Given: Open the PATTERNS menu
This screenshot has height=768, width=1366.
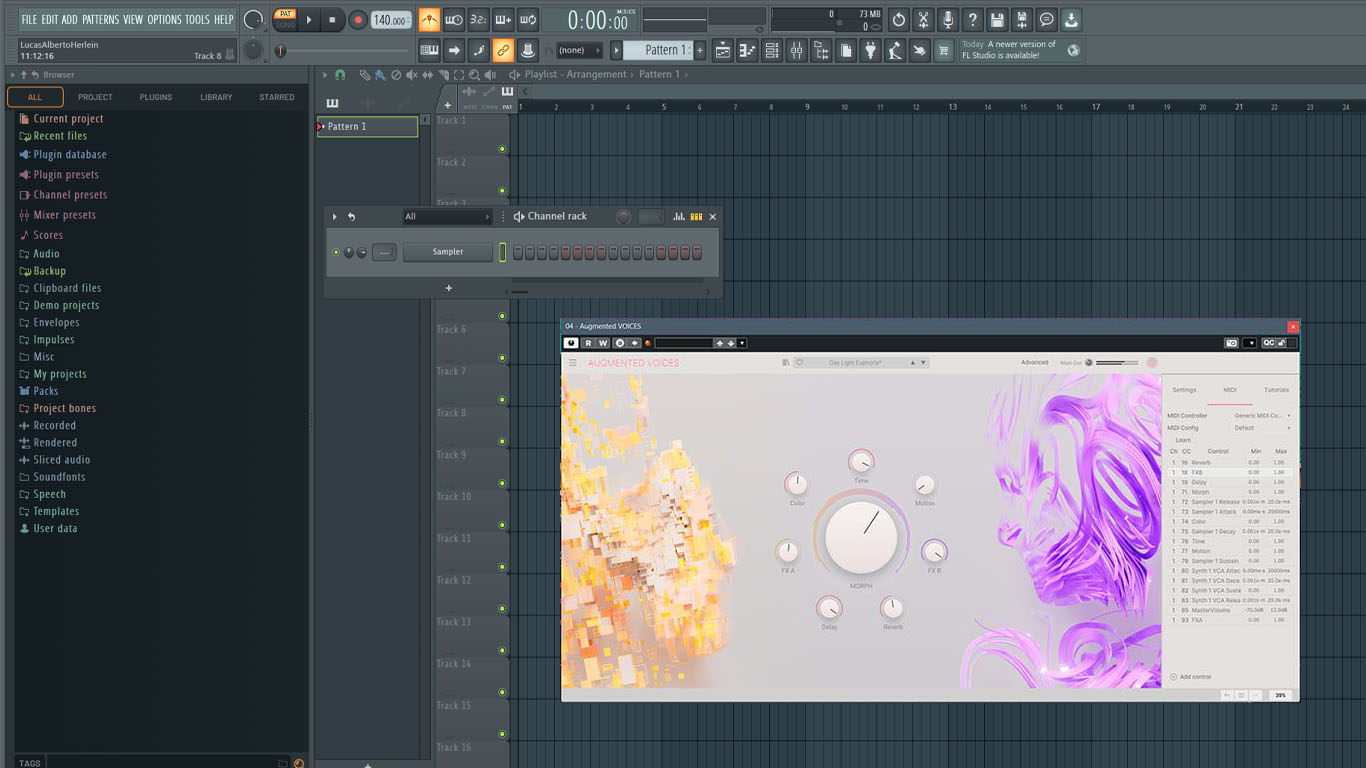Looking at the screenshot, I should [x=100, y=19].
